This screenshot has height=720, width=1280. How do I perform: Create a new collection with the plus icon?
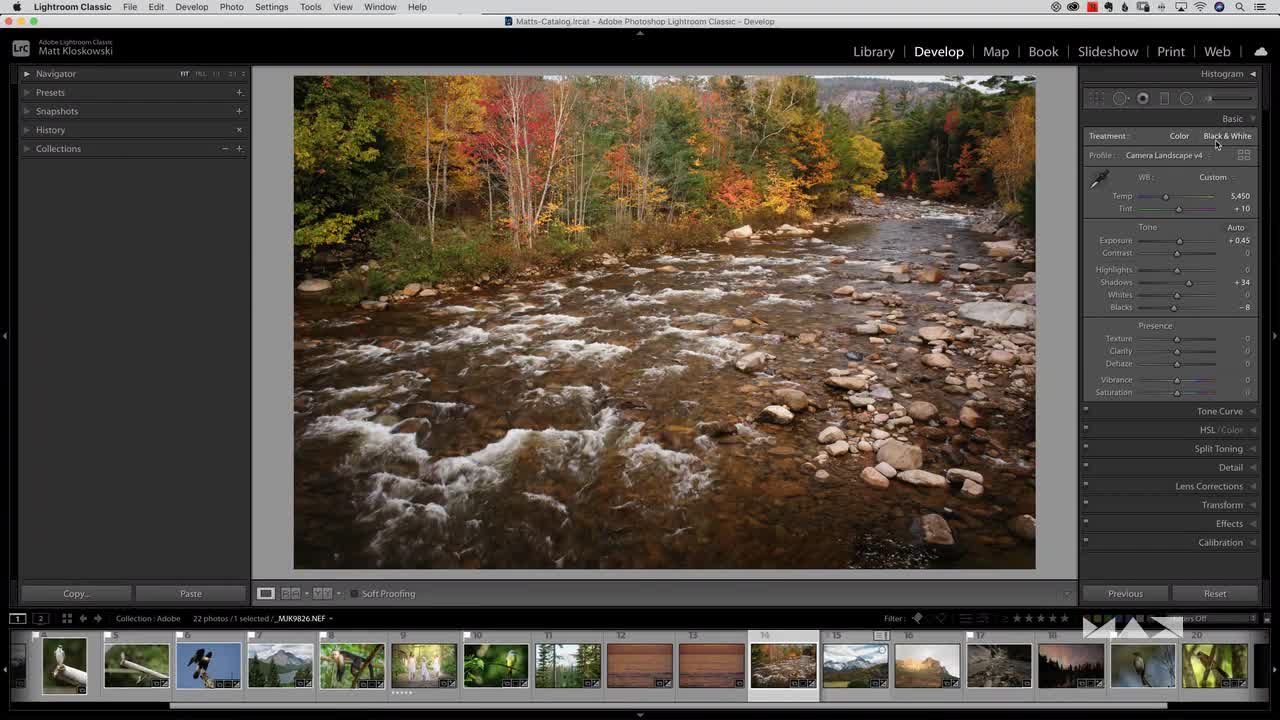239,148
